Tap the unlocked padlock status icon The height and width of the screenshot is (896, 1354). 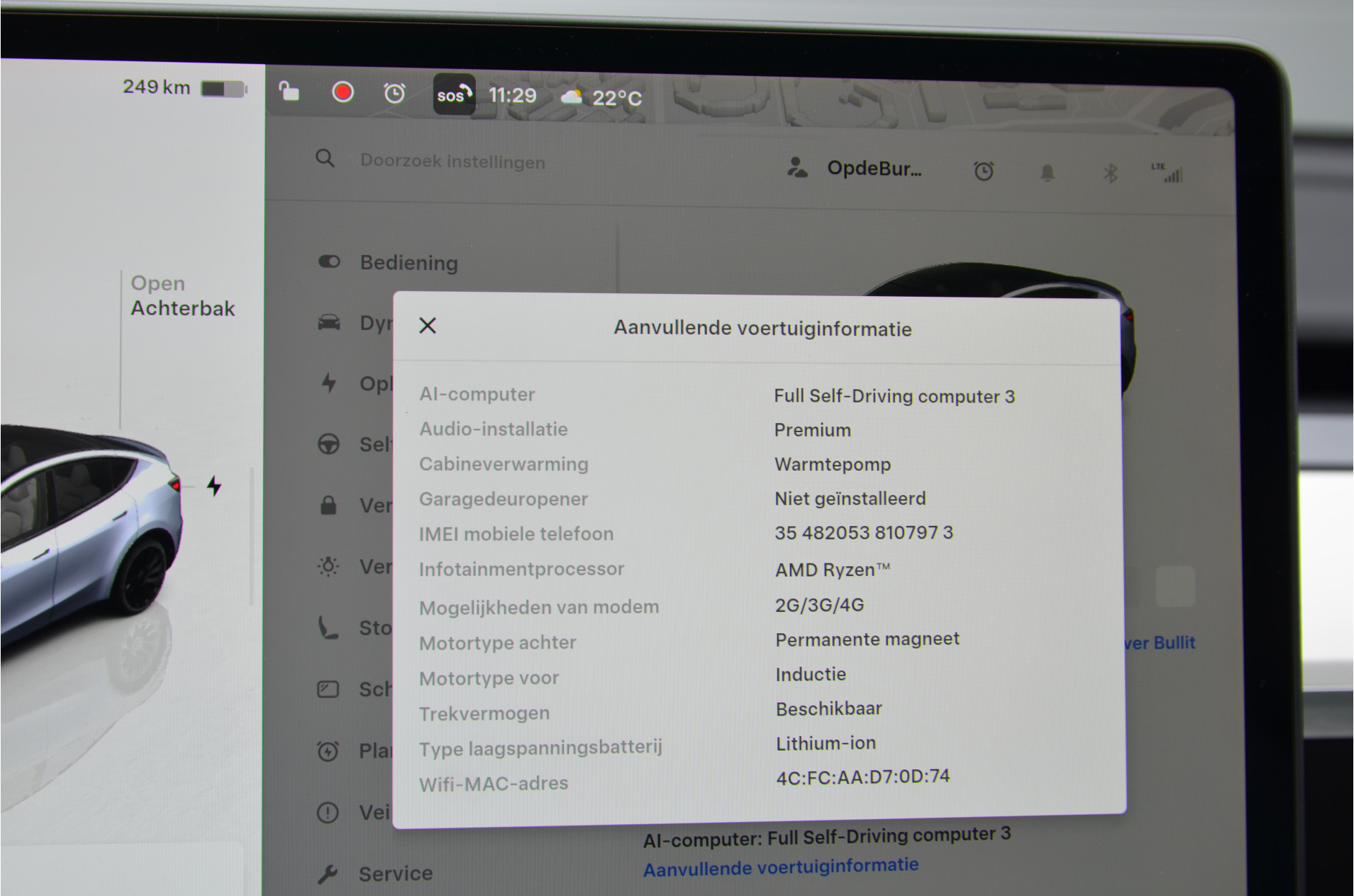tap(289, 92)
